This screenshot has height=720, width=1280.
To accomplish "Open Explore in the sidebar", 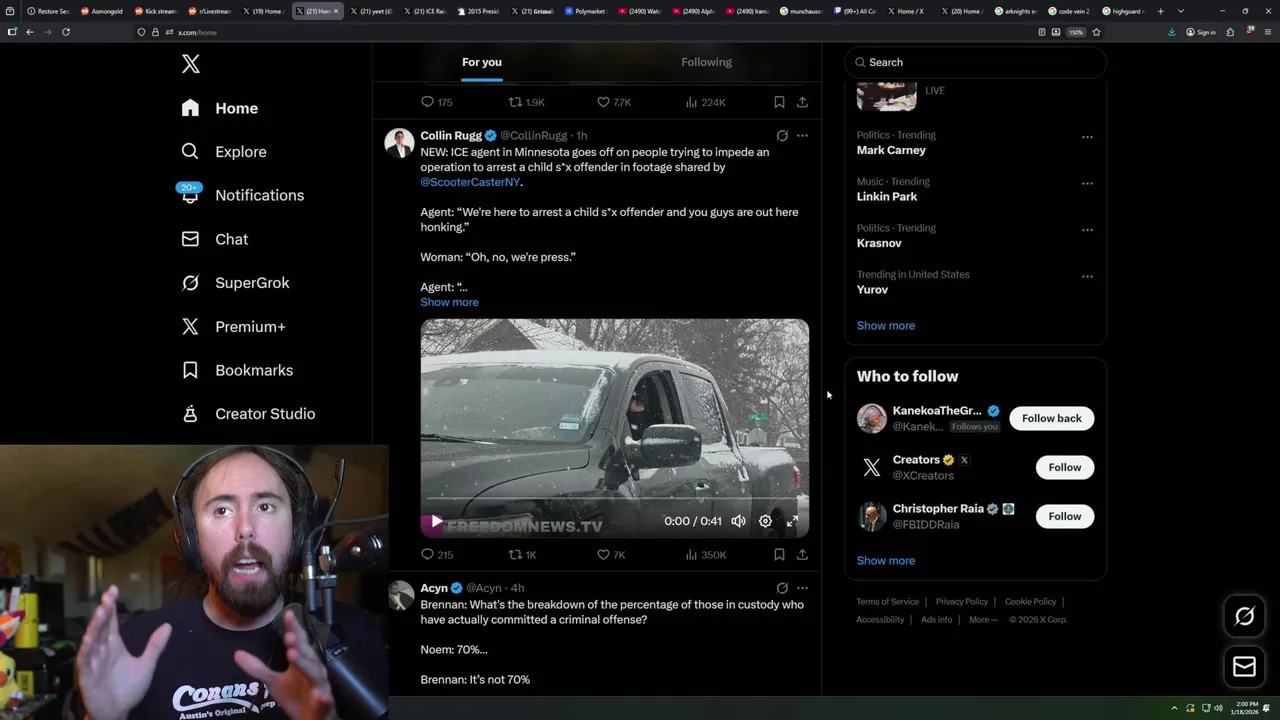I will pyautogui.click(x=224, y=152).
